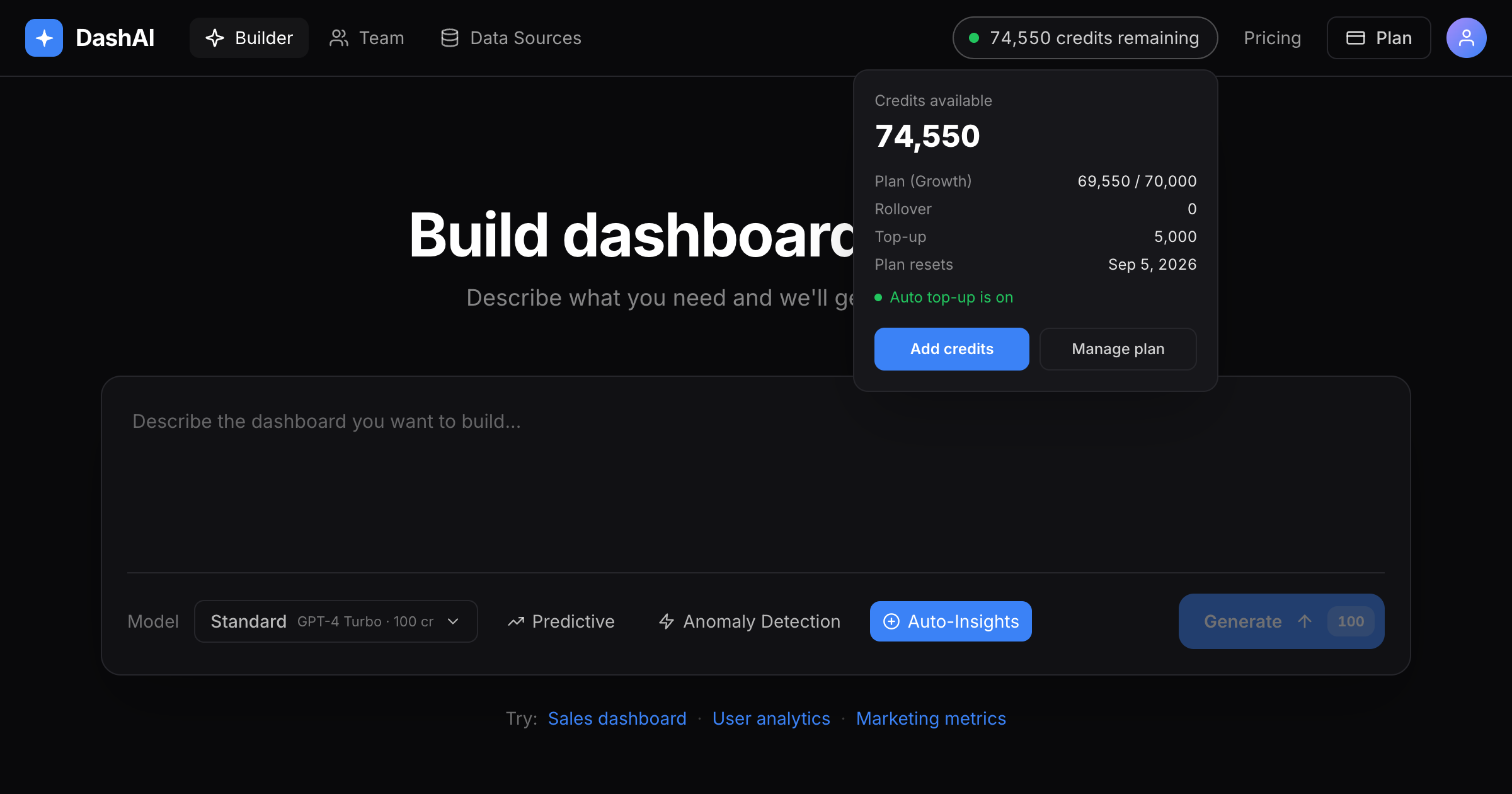Image resolution: width=1512 pixels, height=794 pixels.
Task: Click the Builder sparkle icon
Action: pos(215,38)
